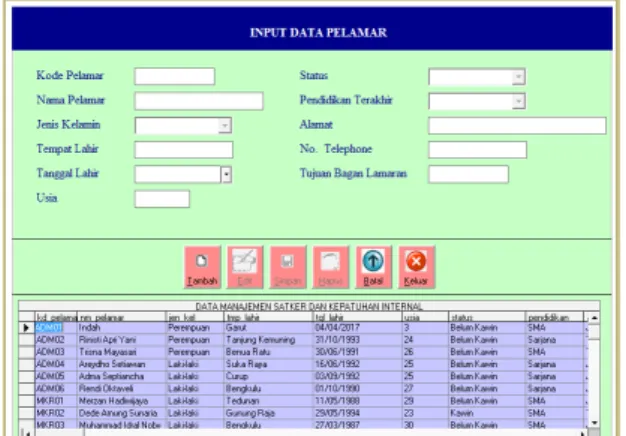Click the name cell Dede Anung Sunaria
626x436 pixels.
[x=121, y=413]
